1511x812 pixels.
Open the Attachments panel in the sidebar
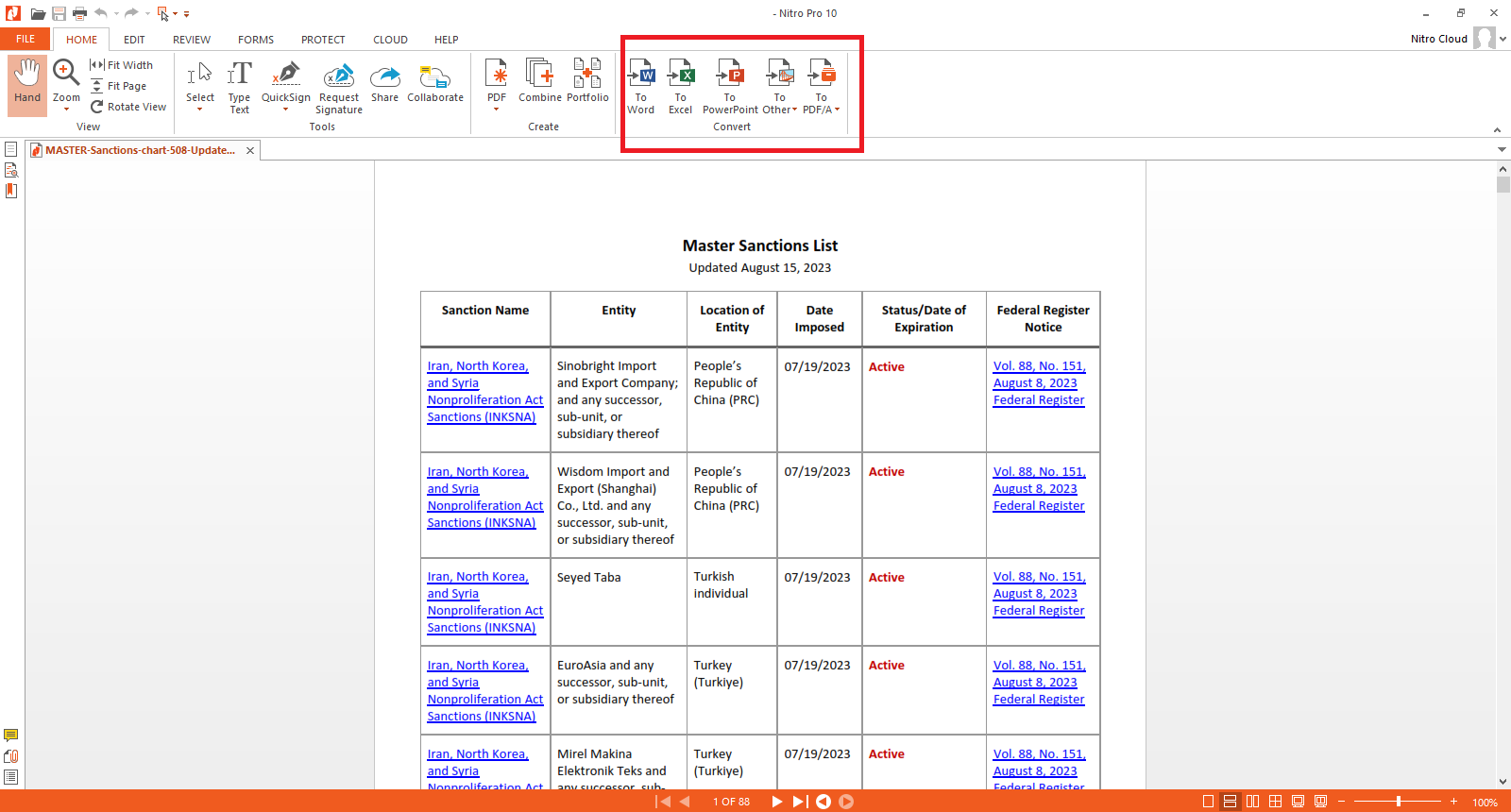[x=11, y=756]
